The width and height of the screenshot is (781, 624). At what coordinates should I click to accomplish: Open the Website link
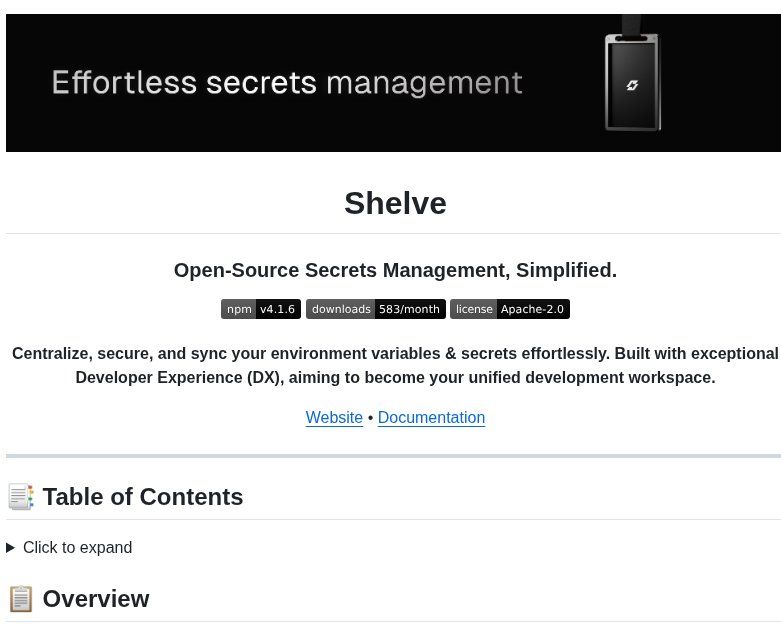pyautogui.click(x=334, y=418)
